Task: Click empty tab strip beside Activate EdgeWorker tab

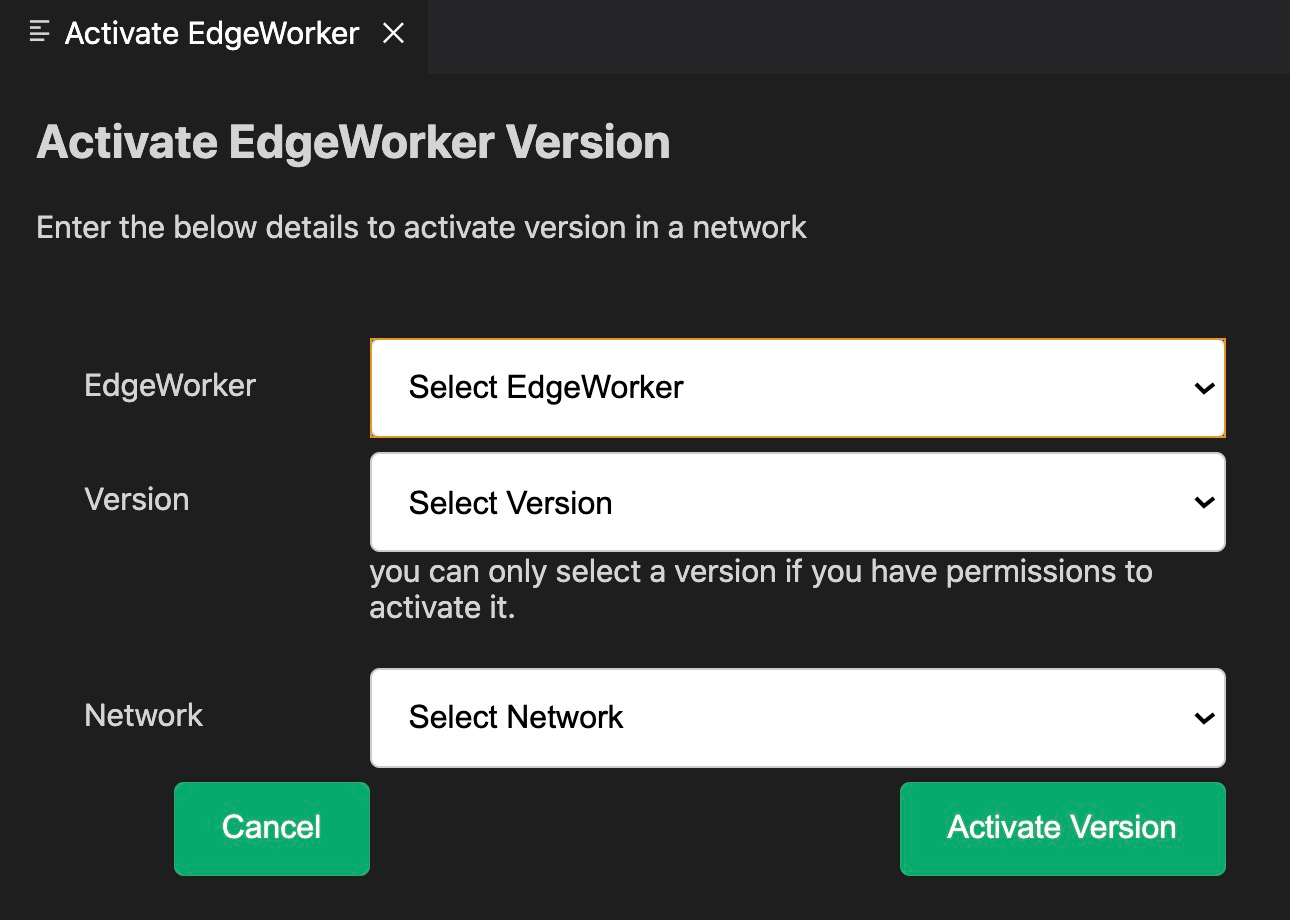Action: 858,36
